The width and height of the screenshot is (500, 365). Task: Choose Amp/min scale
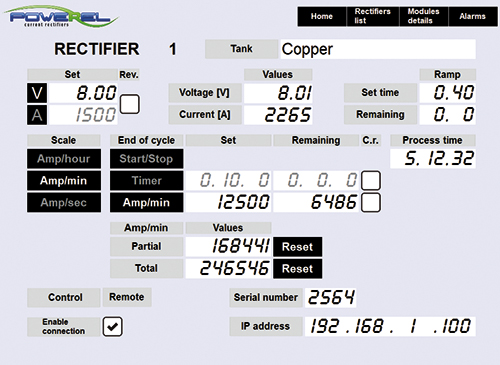(x=64, y=181)
